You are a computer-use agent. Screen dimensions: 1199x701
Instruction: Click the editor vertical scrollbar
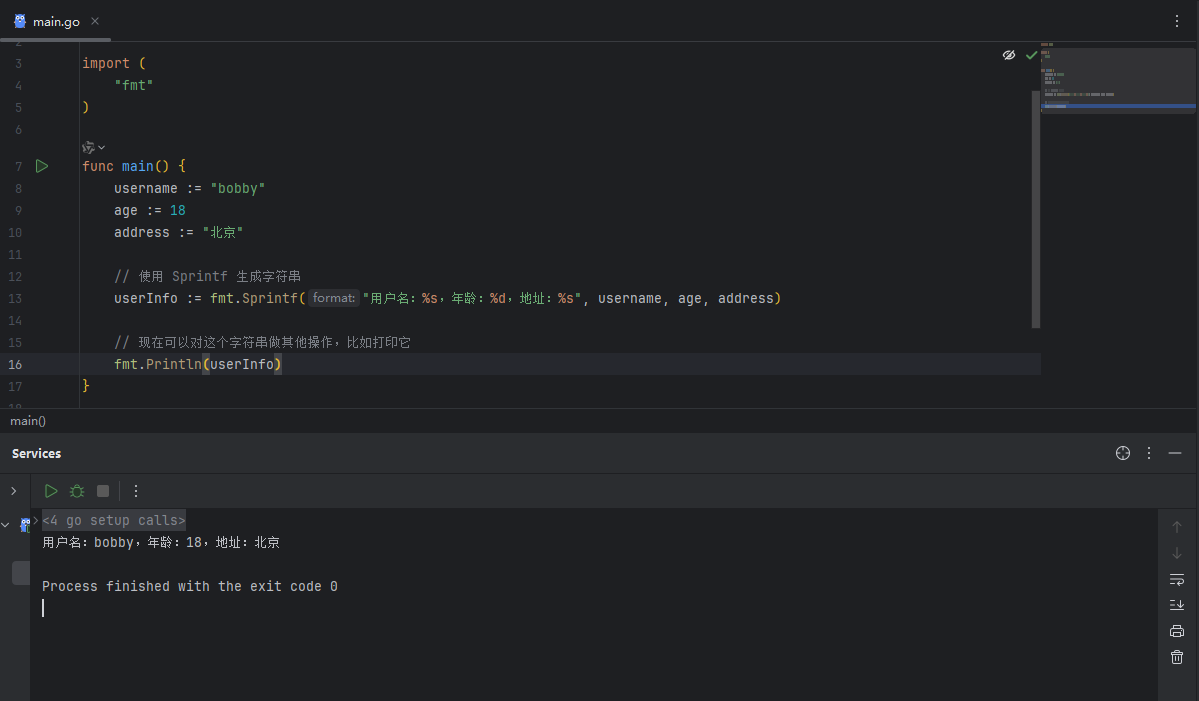click(x=1035, y=209)
